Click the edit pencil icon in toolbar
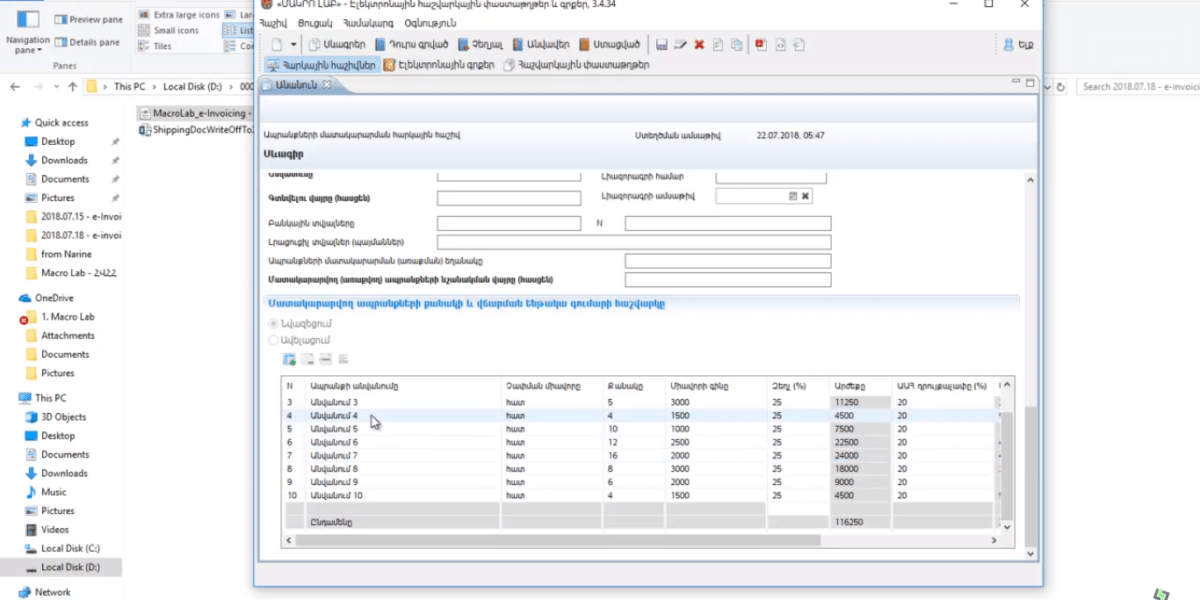Image resolution: width=1200 pixels, height=600 pixels. [x=680, y=44]
